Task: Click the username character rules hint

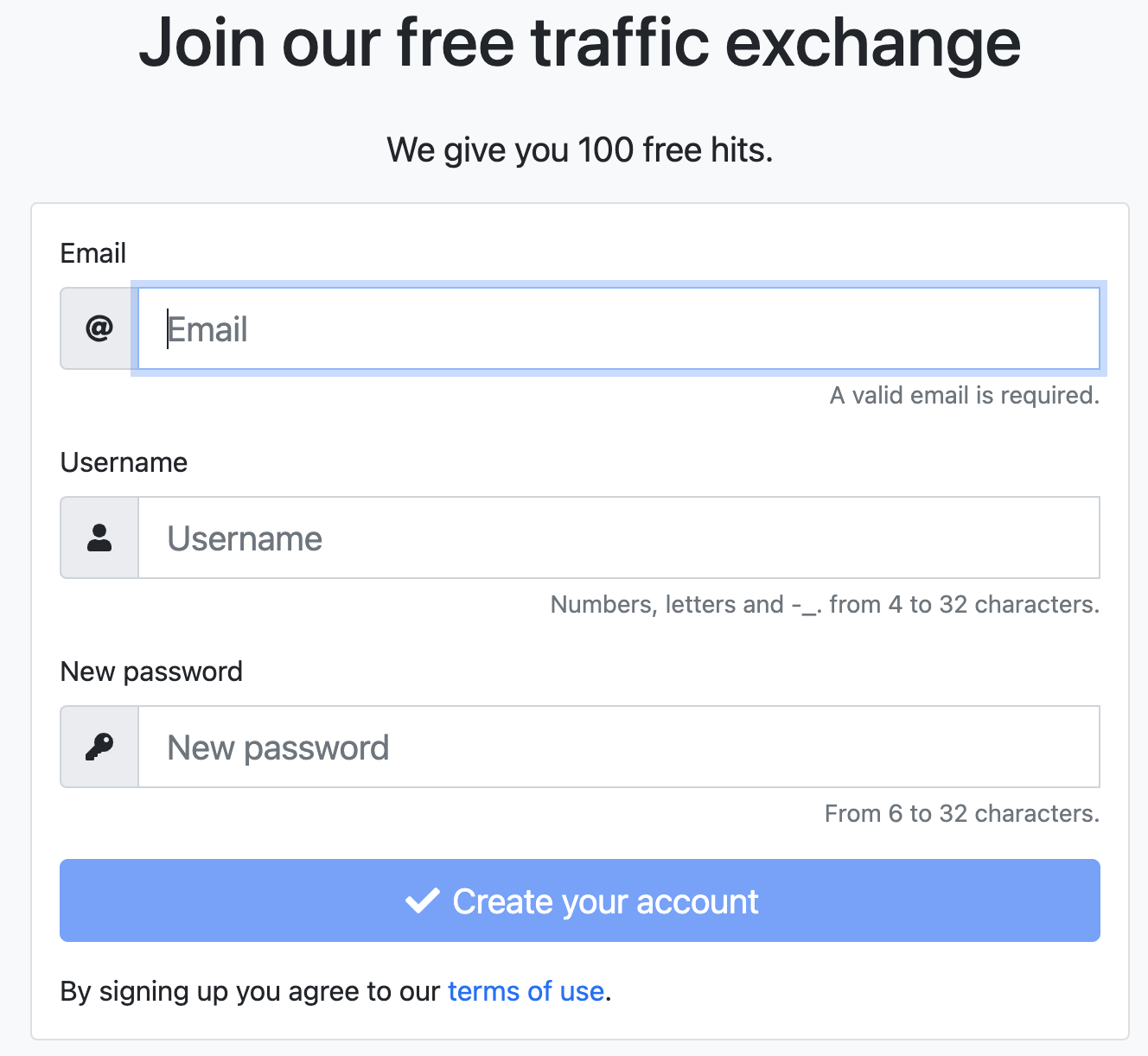Action: pyautogui.click(x=824, y=604)
